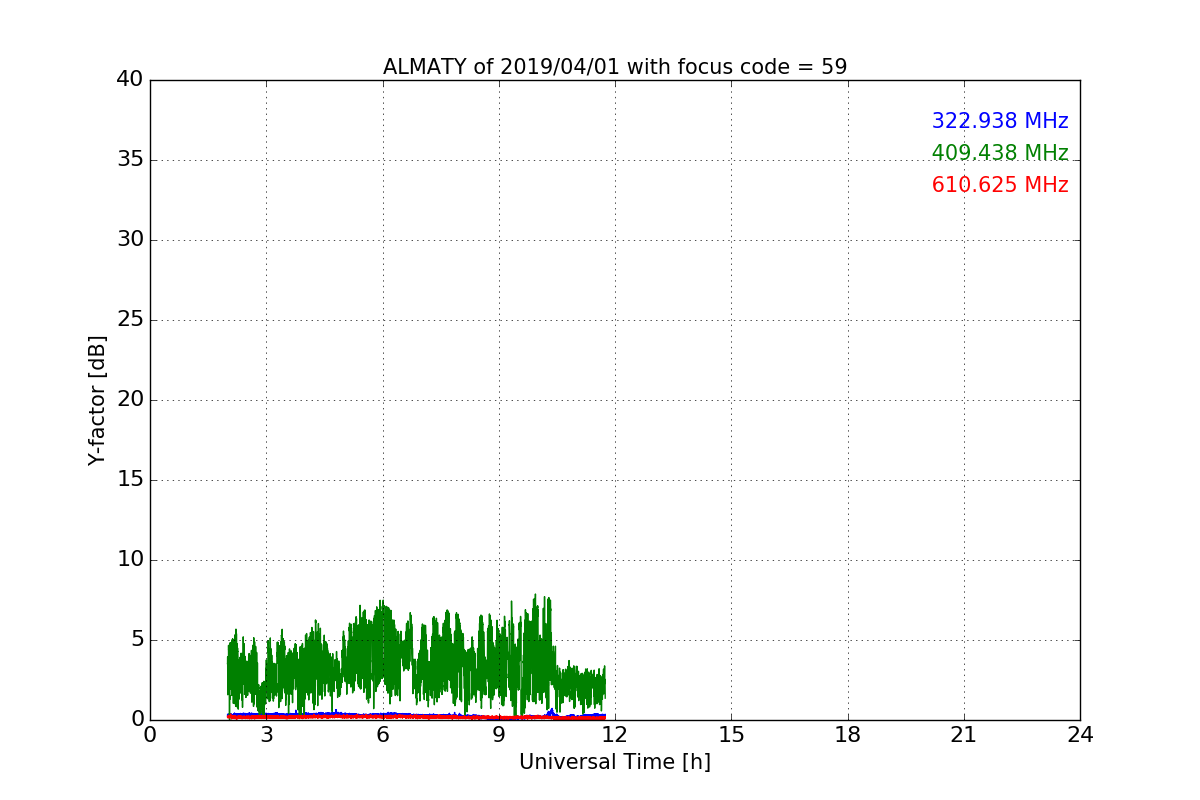The image size is (1200, 800).
Task: Click the plot title 'ALMATY of 2019/04/01 with focus code = 59'
Action: (x=615, y=67)
